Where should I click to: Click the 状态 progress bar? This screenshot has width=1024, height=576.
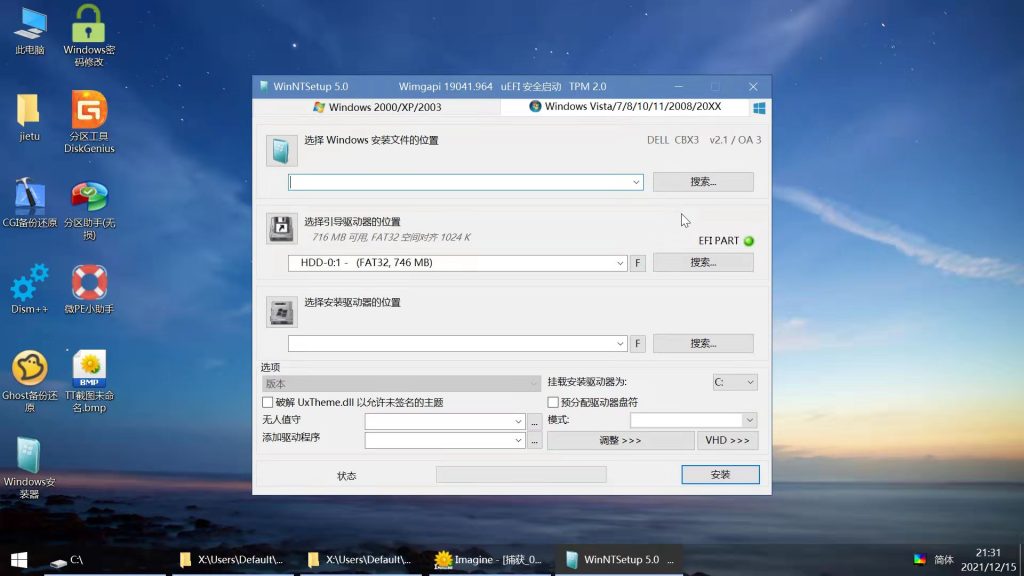[x=521, y=475]
